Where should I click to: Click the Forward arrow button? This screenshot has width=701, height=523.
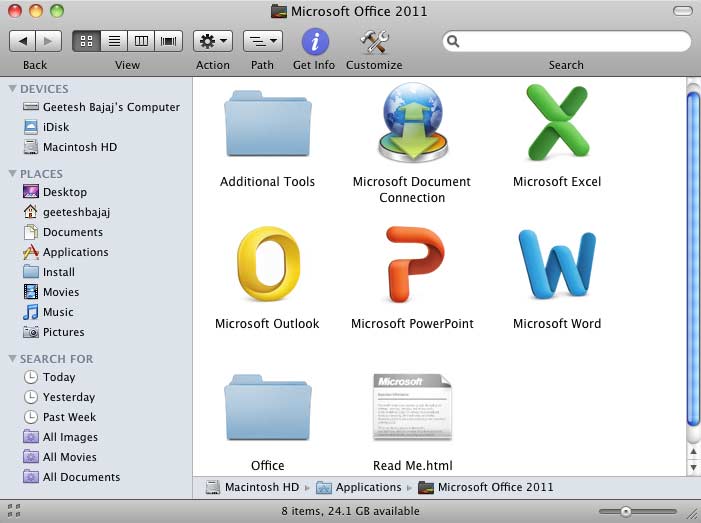tap(48, 42)
